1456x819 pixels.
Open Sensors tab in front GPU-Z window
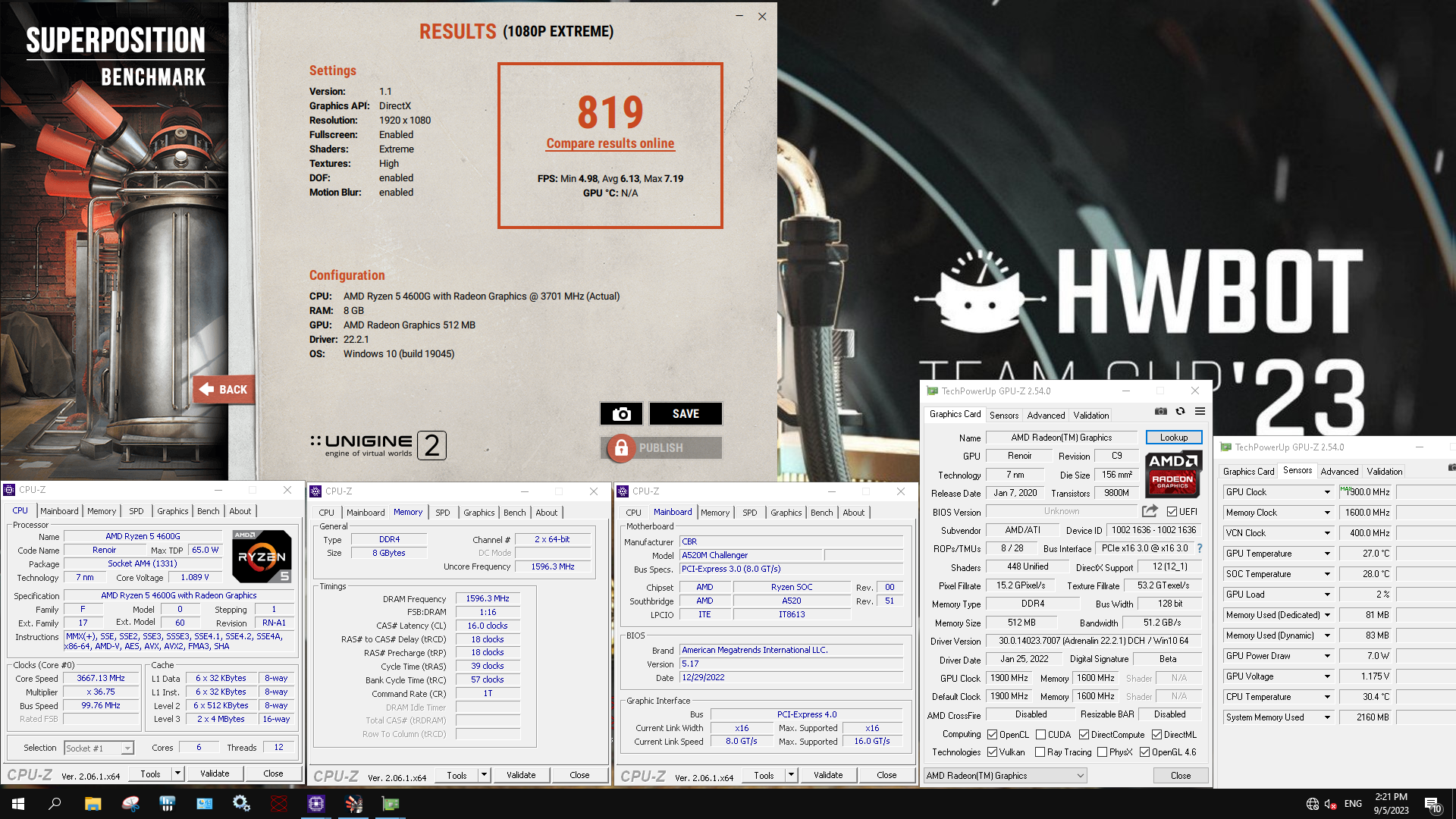pos(1004,416)
